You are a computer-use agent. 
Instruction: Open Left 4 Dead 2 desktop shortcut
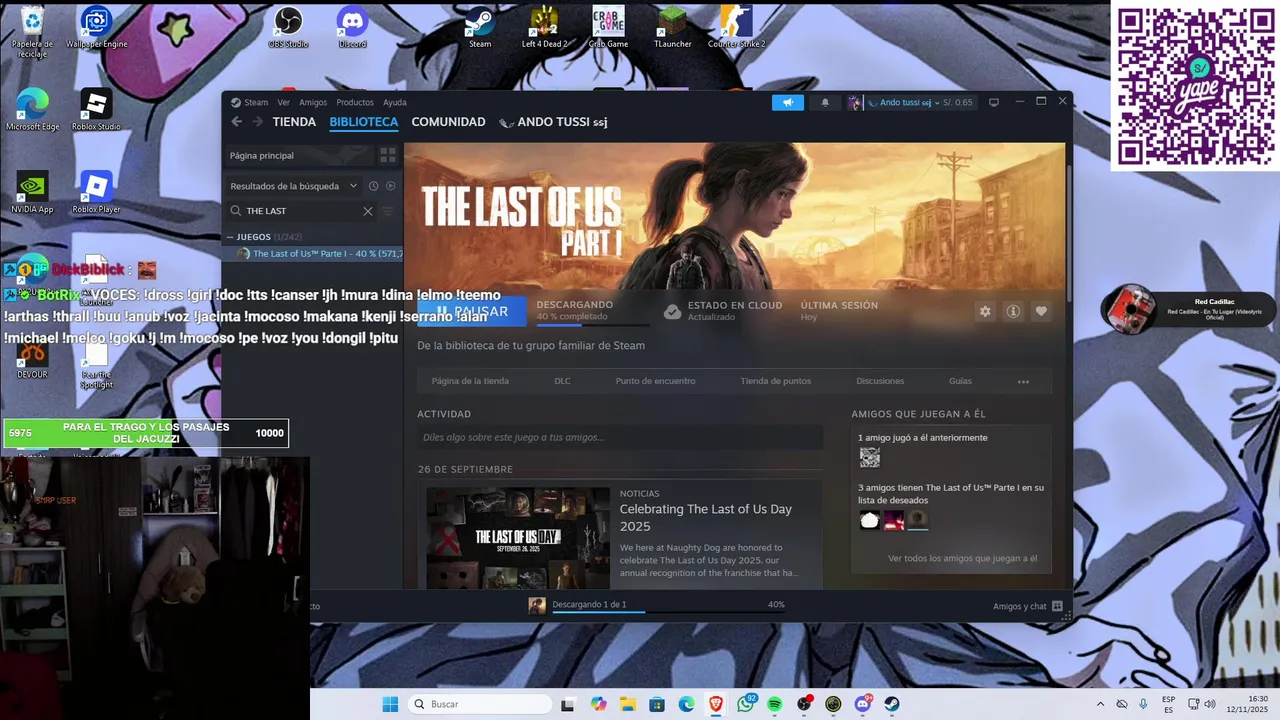[544, 27]
